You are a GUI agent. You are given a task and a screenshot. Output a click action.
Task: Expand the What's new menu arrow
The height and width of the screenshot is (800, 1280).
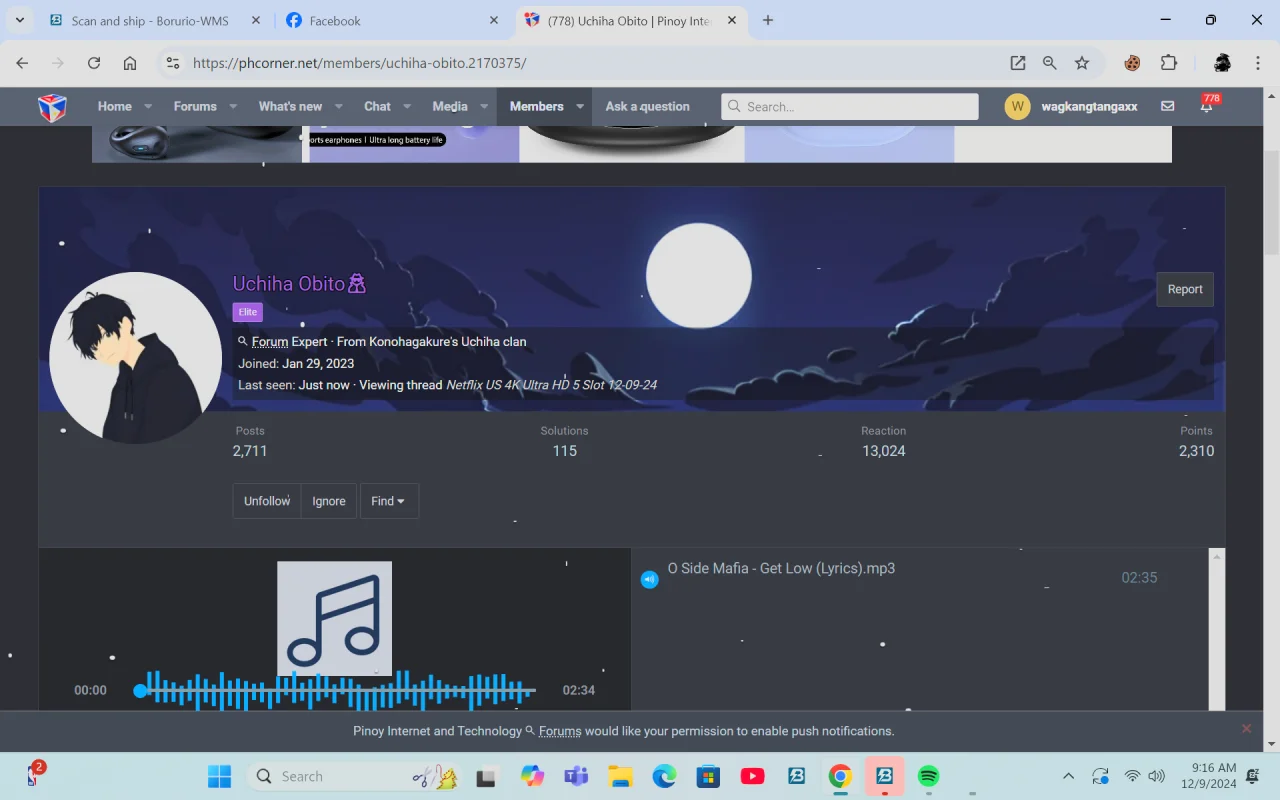click(339, 106)
